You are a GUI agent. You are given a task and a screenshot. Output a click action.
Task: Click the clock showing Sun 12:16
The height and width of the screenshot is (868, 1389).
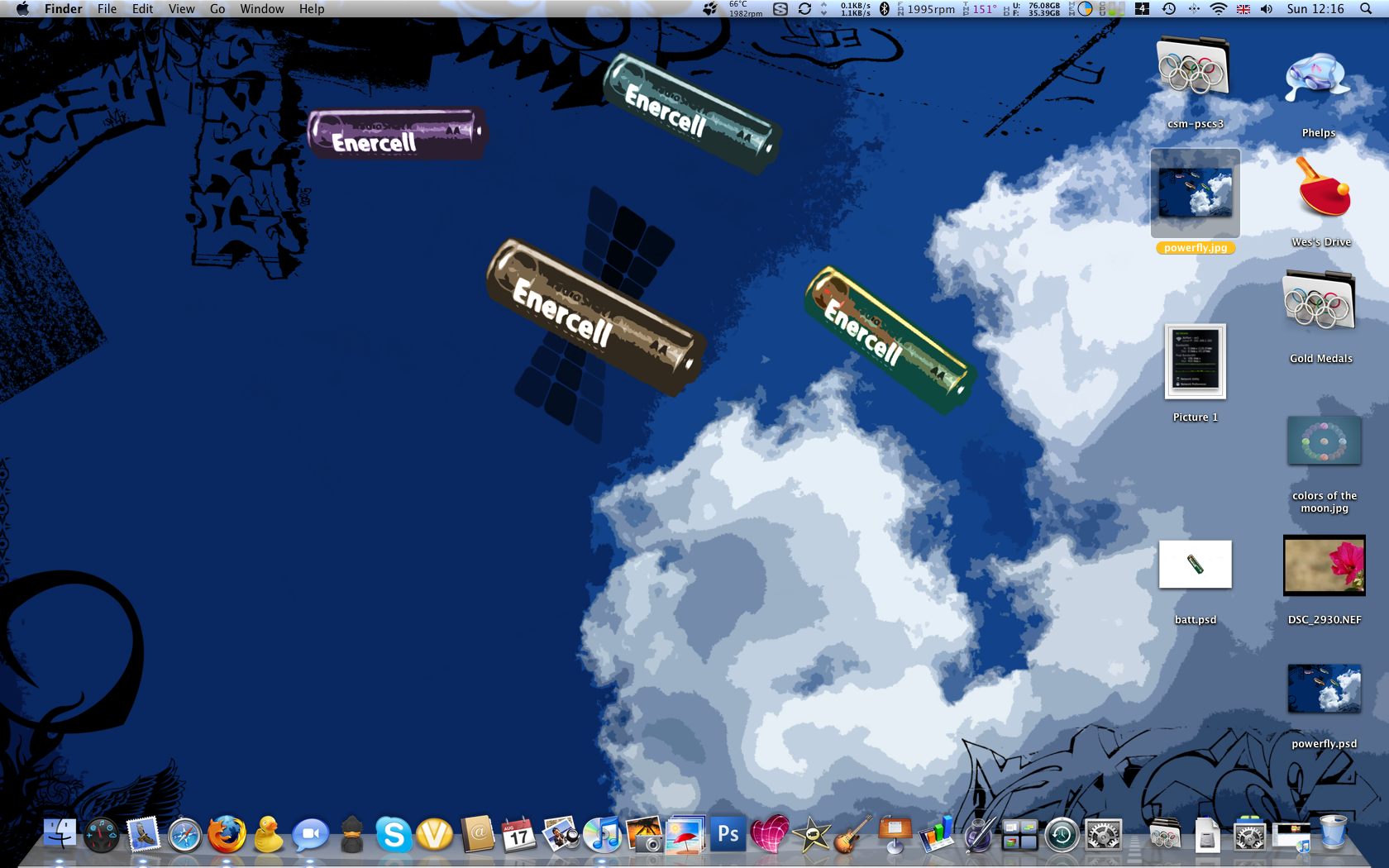[x=1315, y=9]
